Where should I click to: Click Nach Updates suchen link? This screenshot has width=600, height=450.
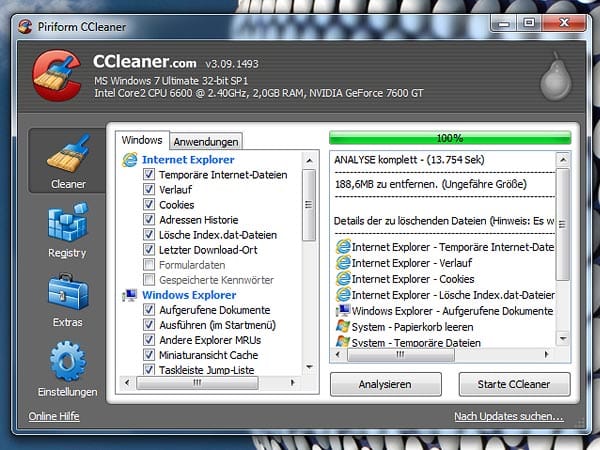tap(509, 416)
